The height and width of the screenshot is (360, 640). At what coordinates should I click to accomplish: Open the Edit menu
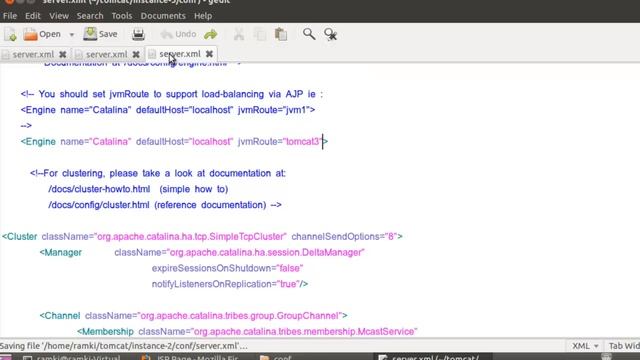(x=33, y=16)
